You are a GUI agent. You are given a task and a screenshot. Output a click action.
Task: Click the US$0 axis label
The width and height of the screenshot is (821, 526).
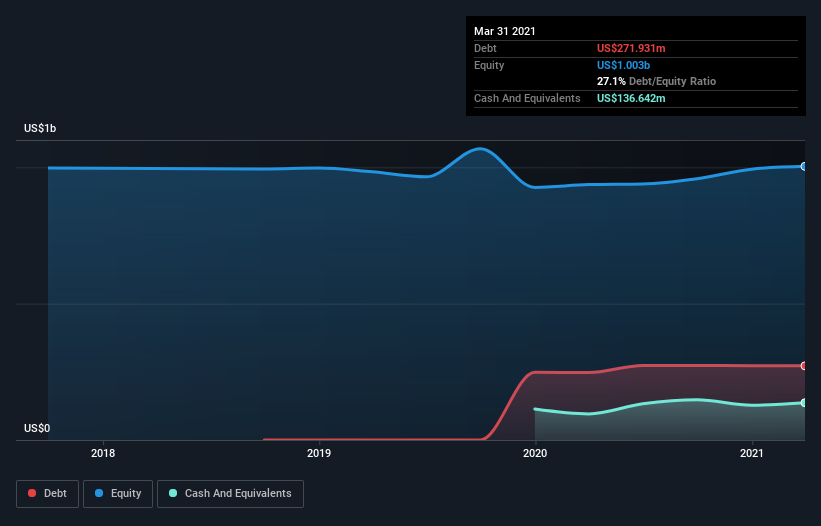pos(37,428)
